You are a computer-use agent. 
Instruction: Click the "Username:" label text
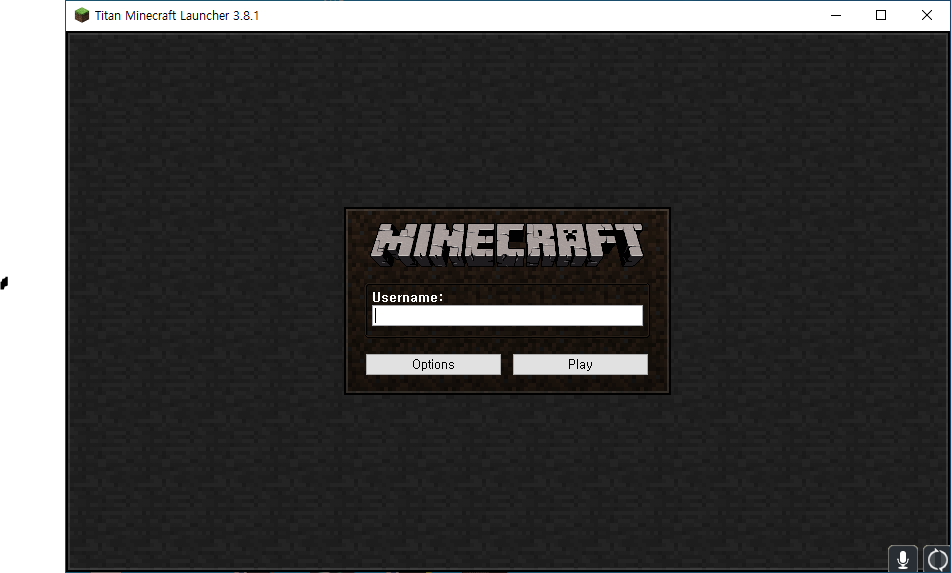click(x=408, y=297)
